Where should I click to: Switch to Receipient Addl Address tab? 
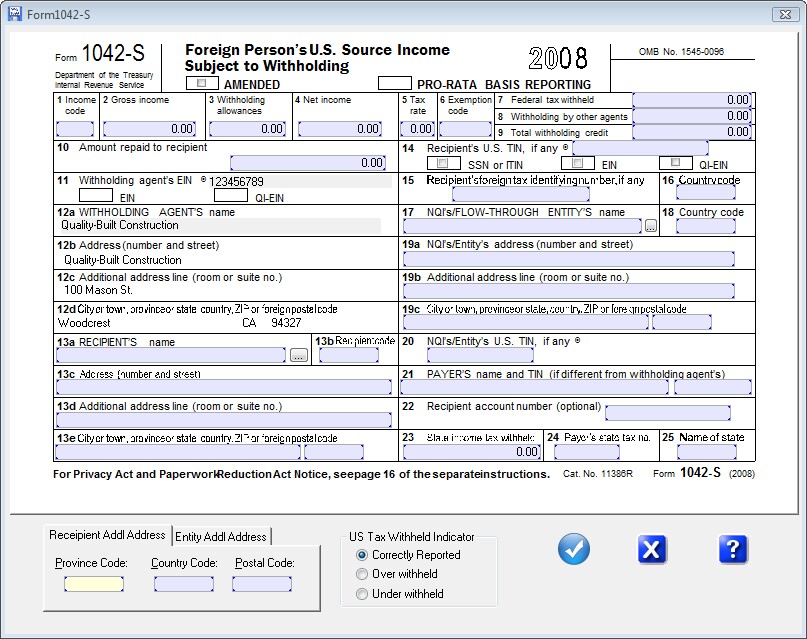(107, 535)
